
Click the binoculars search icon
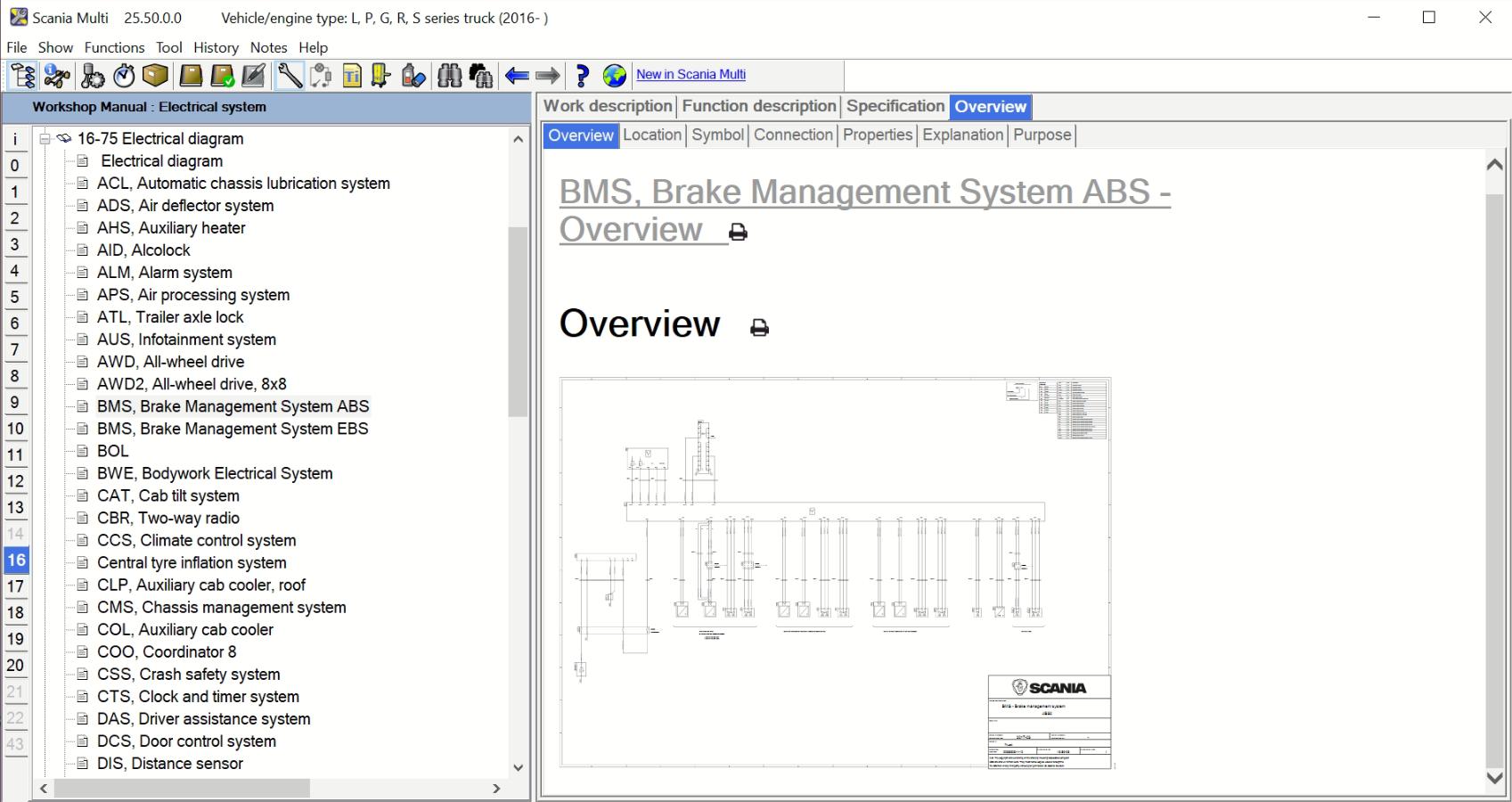450,76
